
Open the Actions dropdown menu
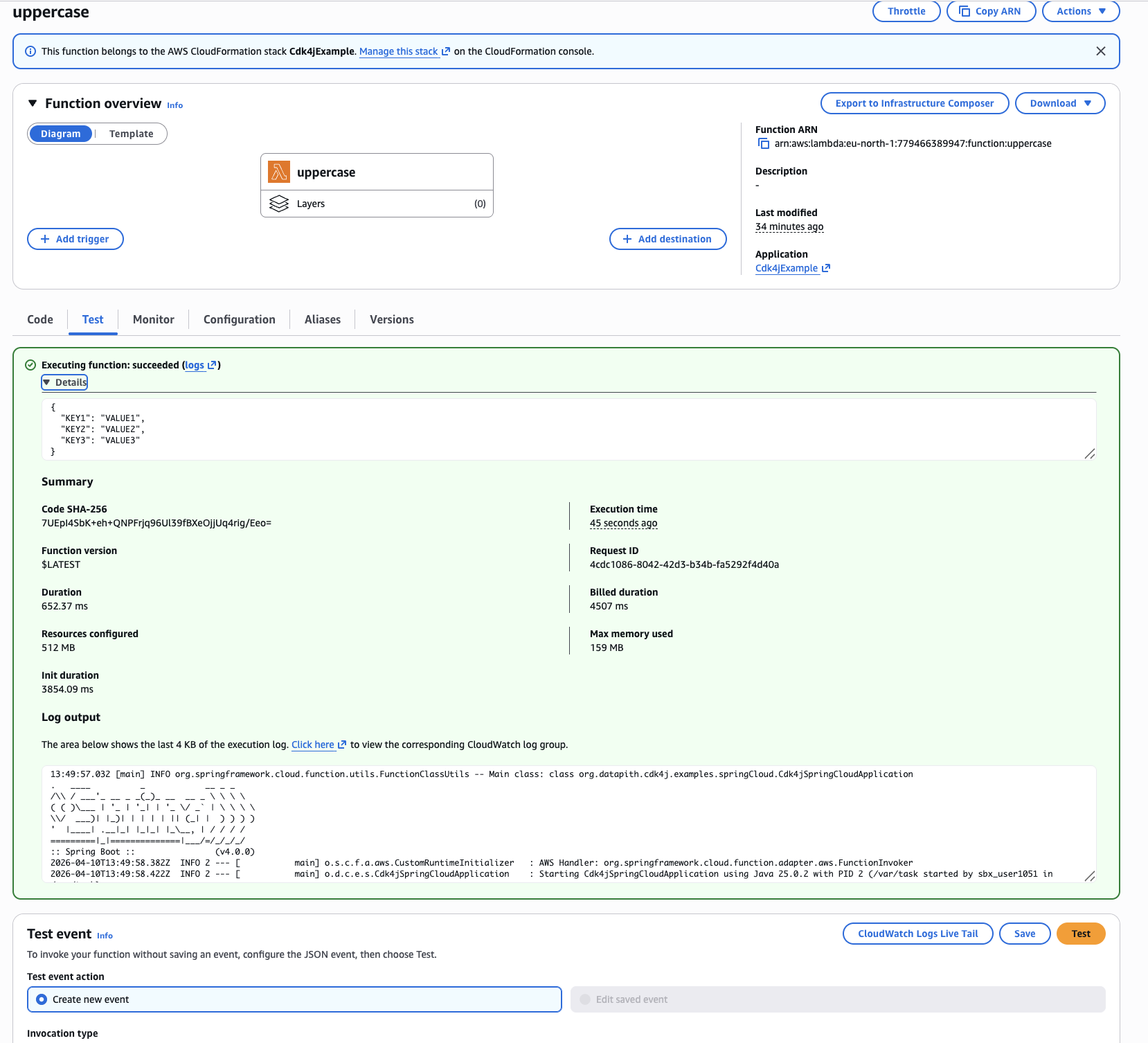tap(1080, 11)
